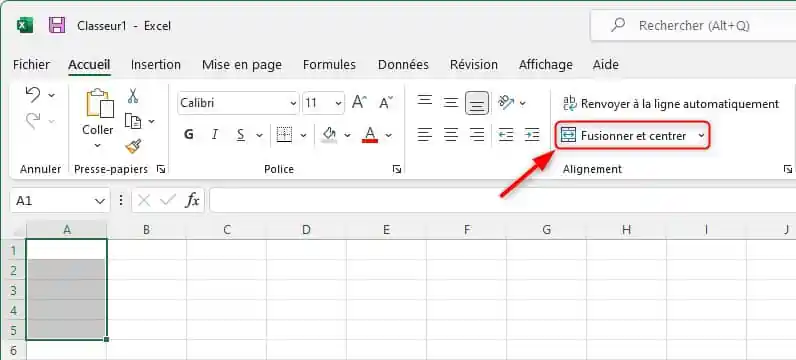Click inside the formula bar field

(x=503, y=201)
